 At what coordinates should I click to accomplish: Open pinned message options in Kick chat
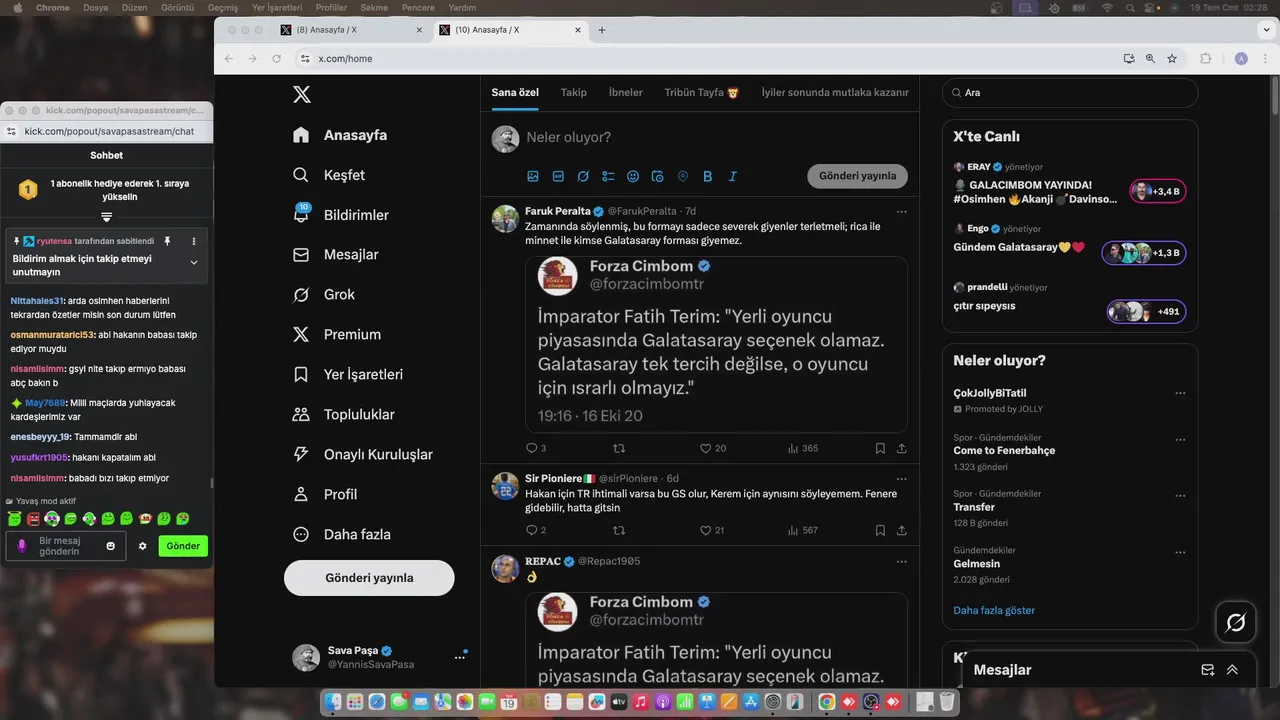click(194, 241)
